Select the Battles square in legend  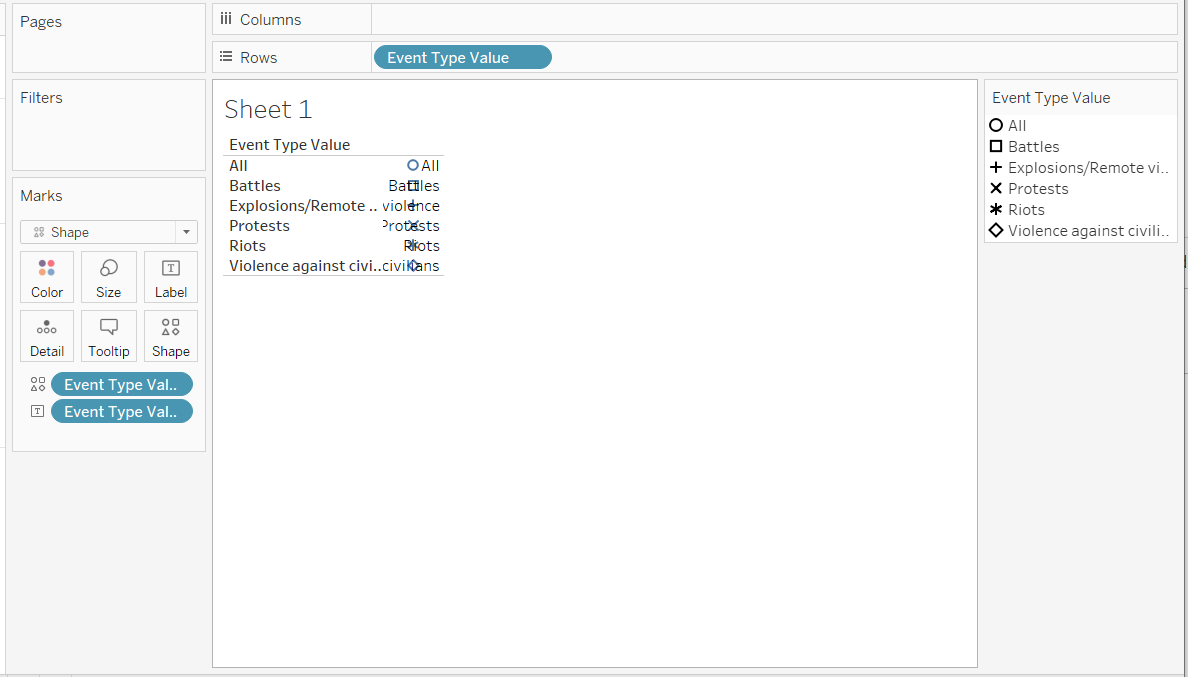coord(996,147)
